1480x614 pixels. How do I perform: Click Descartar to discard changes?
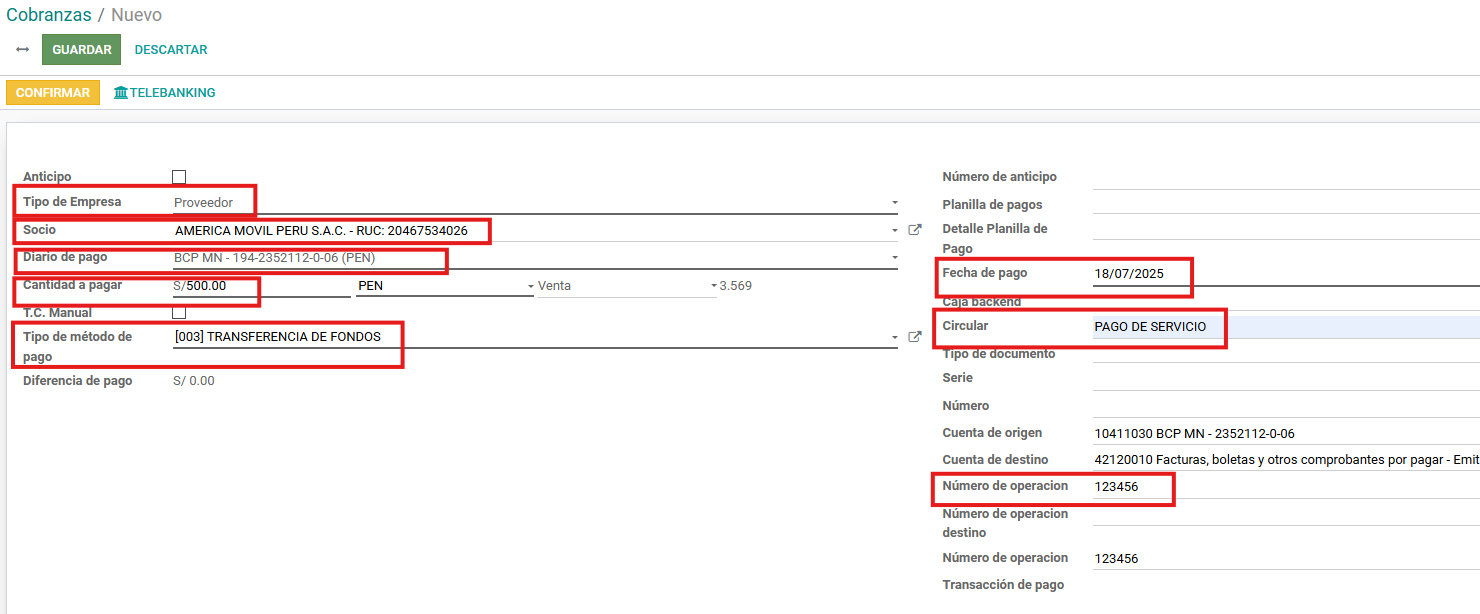tap(171, 50)
